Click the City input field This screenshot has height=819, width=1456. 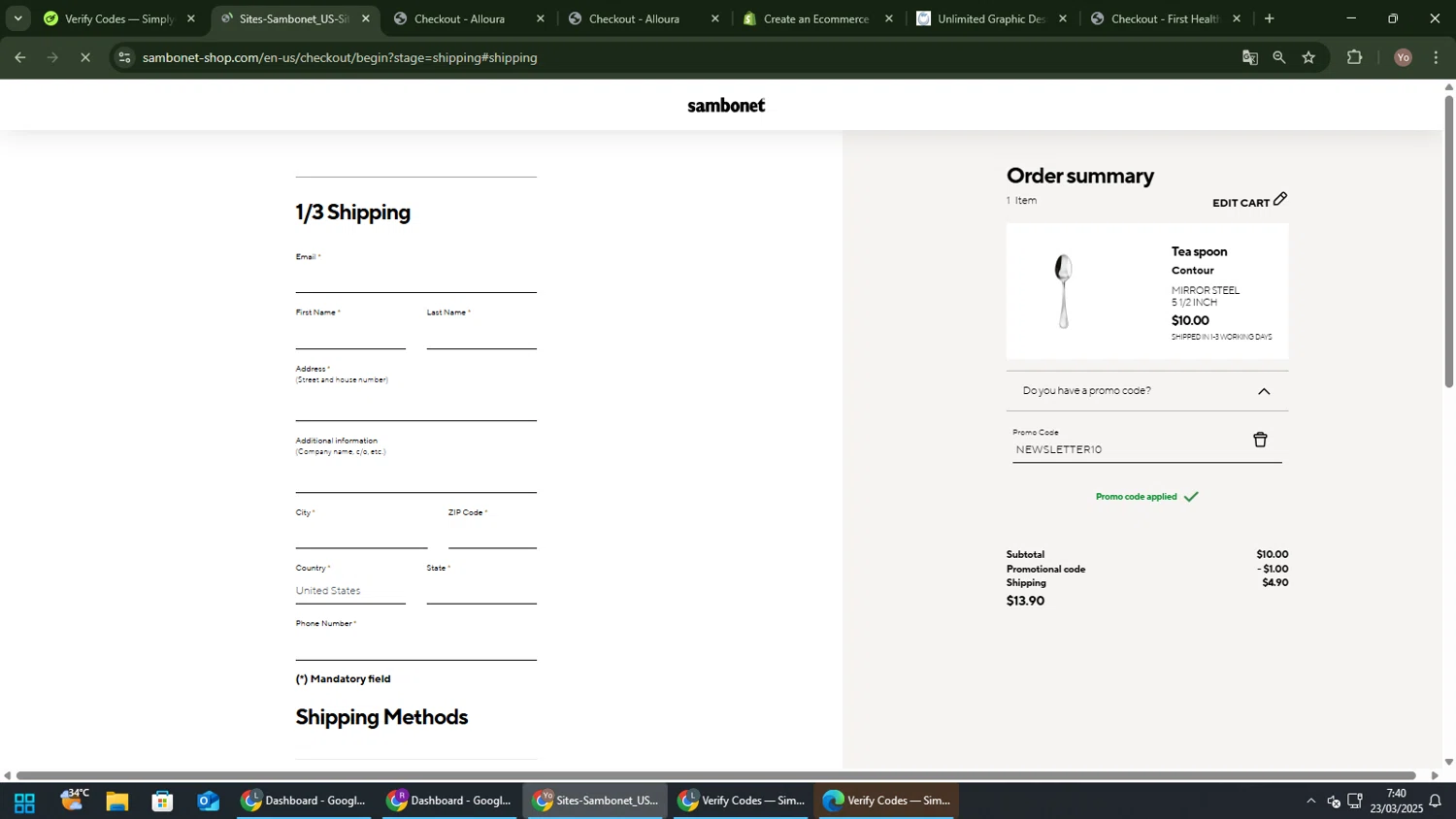point(361,536)
